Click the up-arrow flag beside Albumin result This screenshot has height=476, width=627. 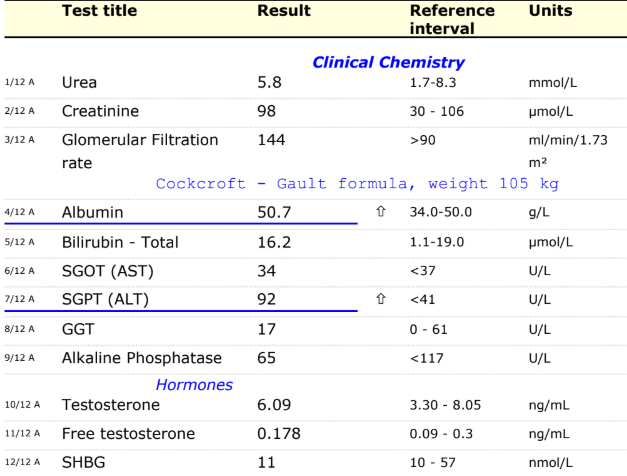[x=381, y=212]
